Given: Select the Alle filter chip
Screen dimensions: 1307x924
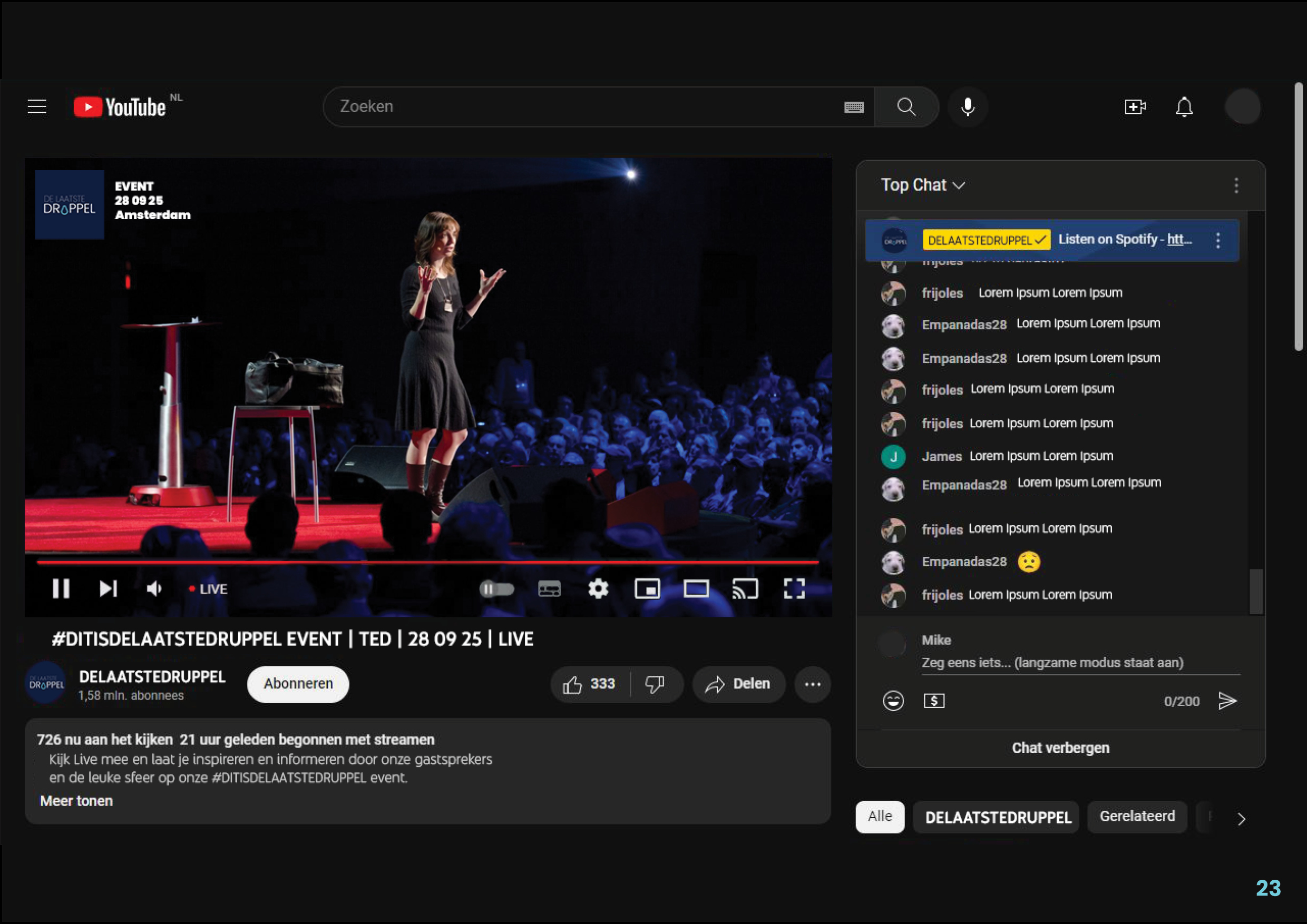Looking at the screenshot, I should (x=880, y=817).
